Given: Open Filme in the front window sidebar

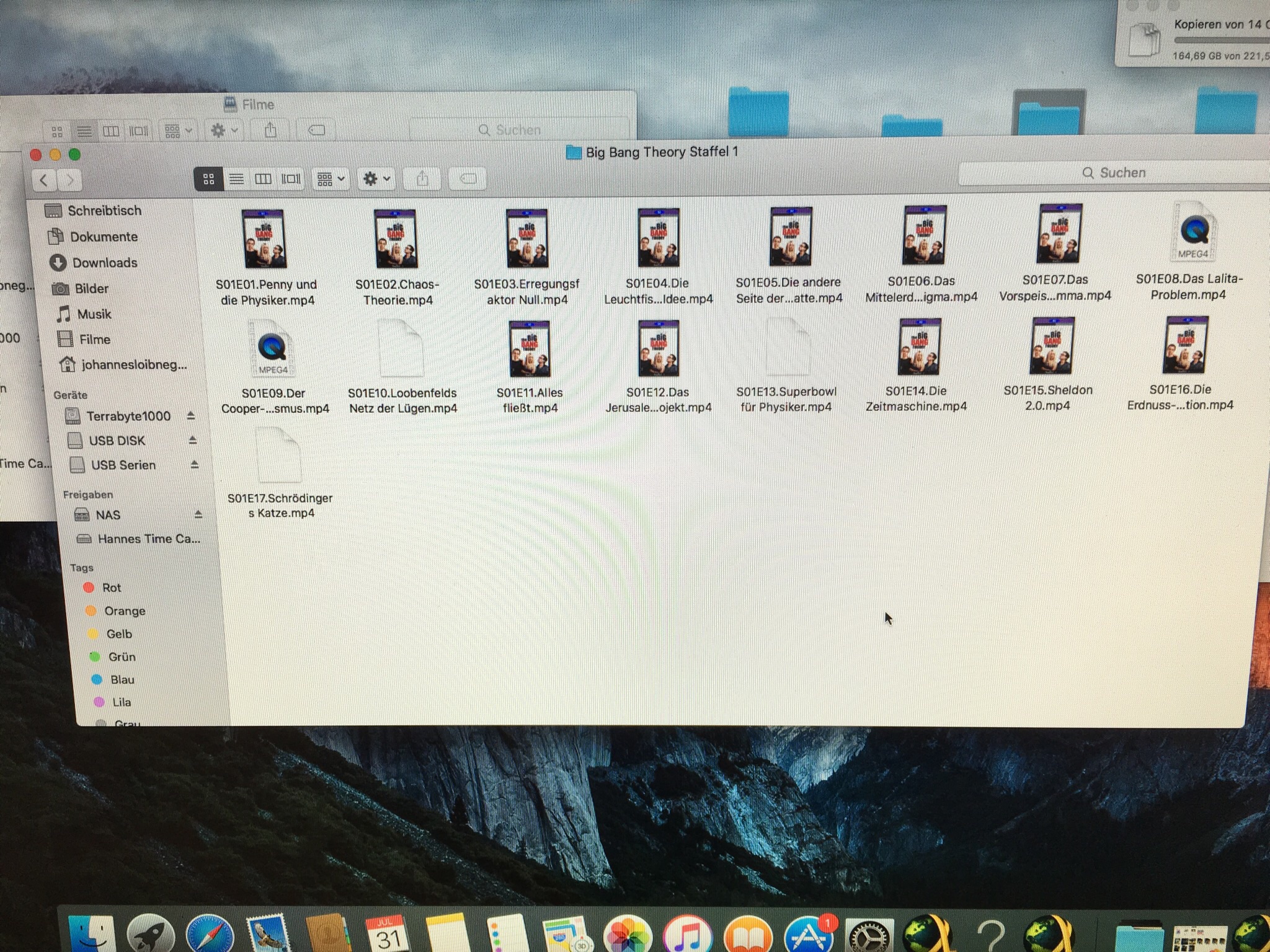Looking at the screenshot, I should [x=84, y=340].
